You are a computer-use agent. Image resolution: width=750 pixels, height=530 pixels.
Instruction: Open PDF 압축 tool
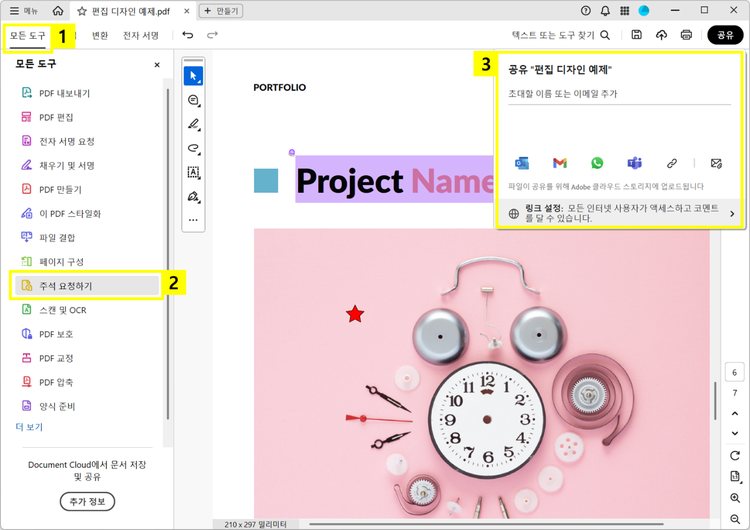click(88, 382)
